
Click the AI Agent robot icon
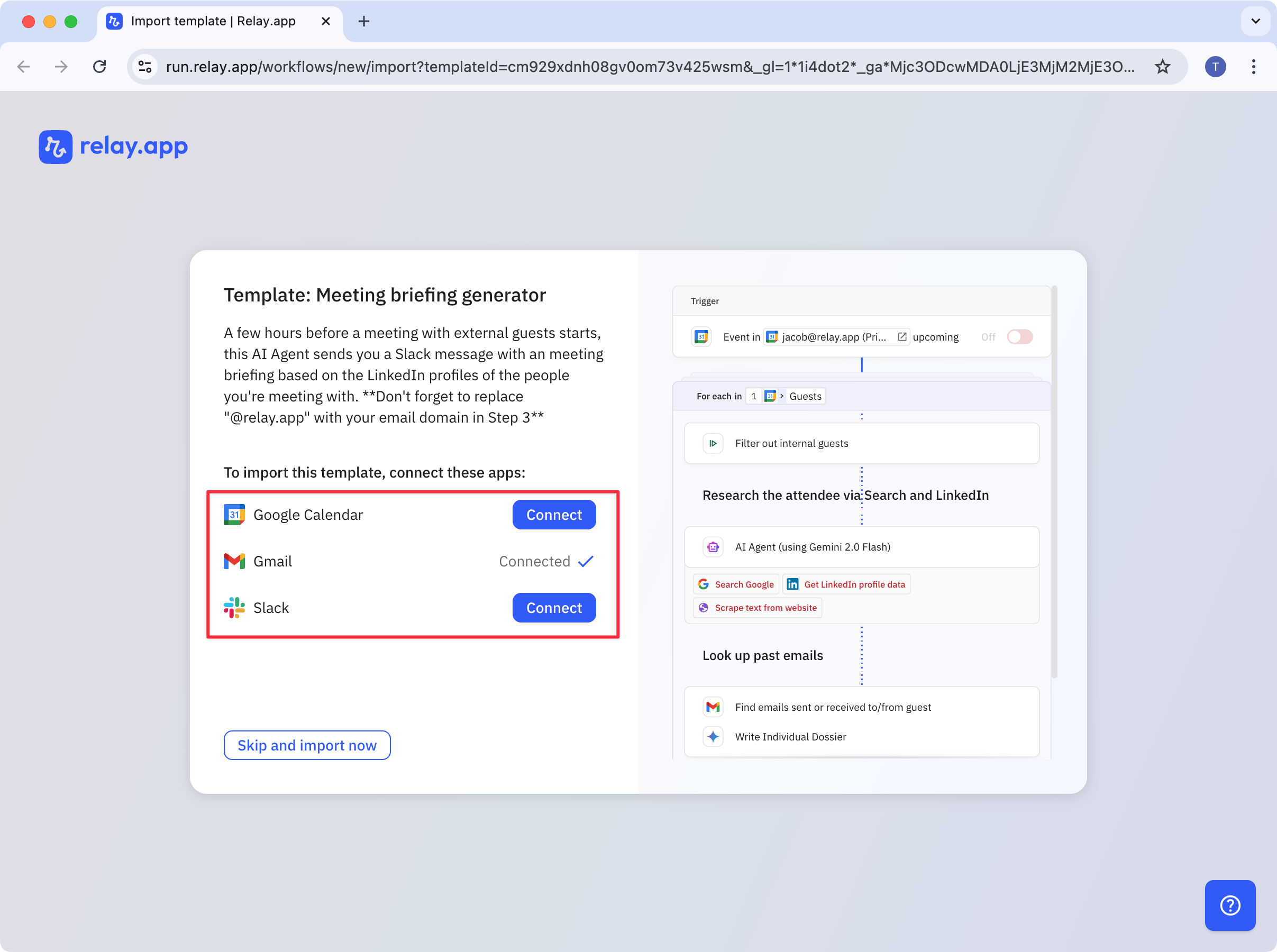click(x=713, y=547)
